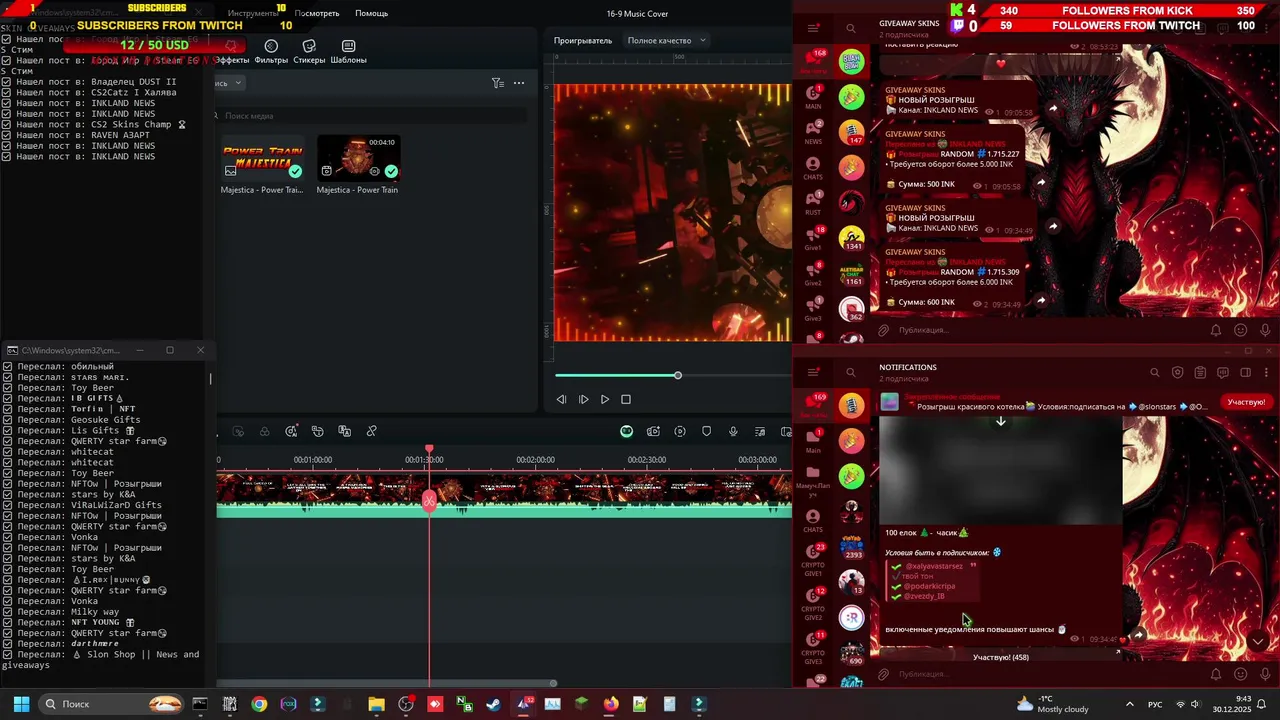The image size is (1280, 720).
Task: Toggle side panel icon in NOTIFICATIONS chat header
Action: tap(1245, 373)
